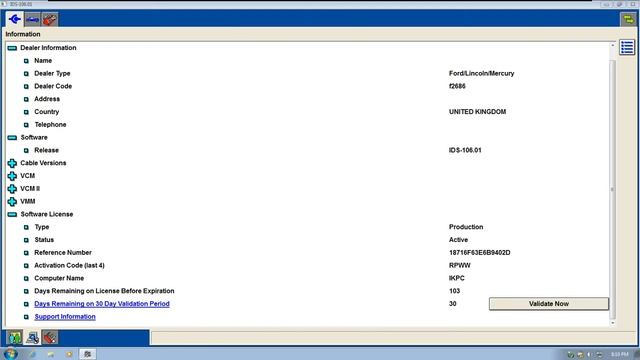Click the blue back arrow tab
The height and width of the screenshot is (360, 640).
point(15,19)
